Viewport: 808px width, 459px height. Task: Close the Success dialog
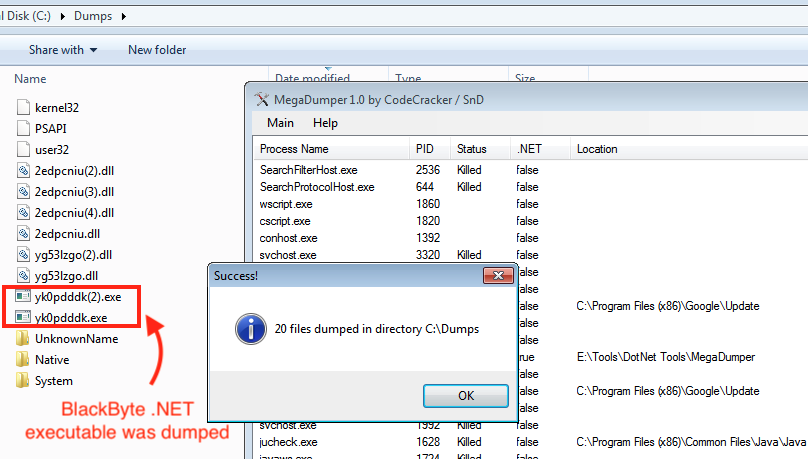pyautogui.click(x=498, y=276)
